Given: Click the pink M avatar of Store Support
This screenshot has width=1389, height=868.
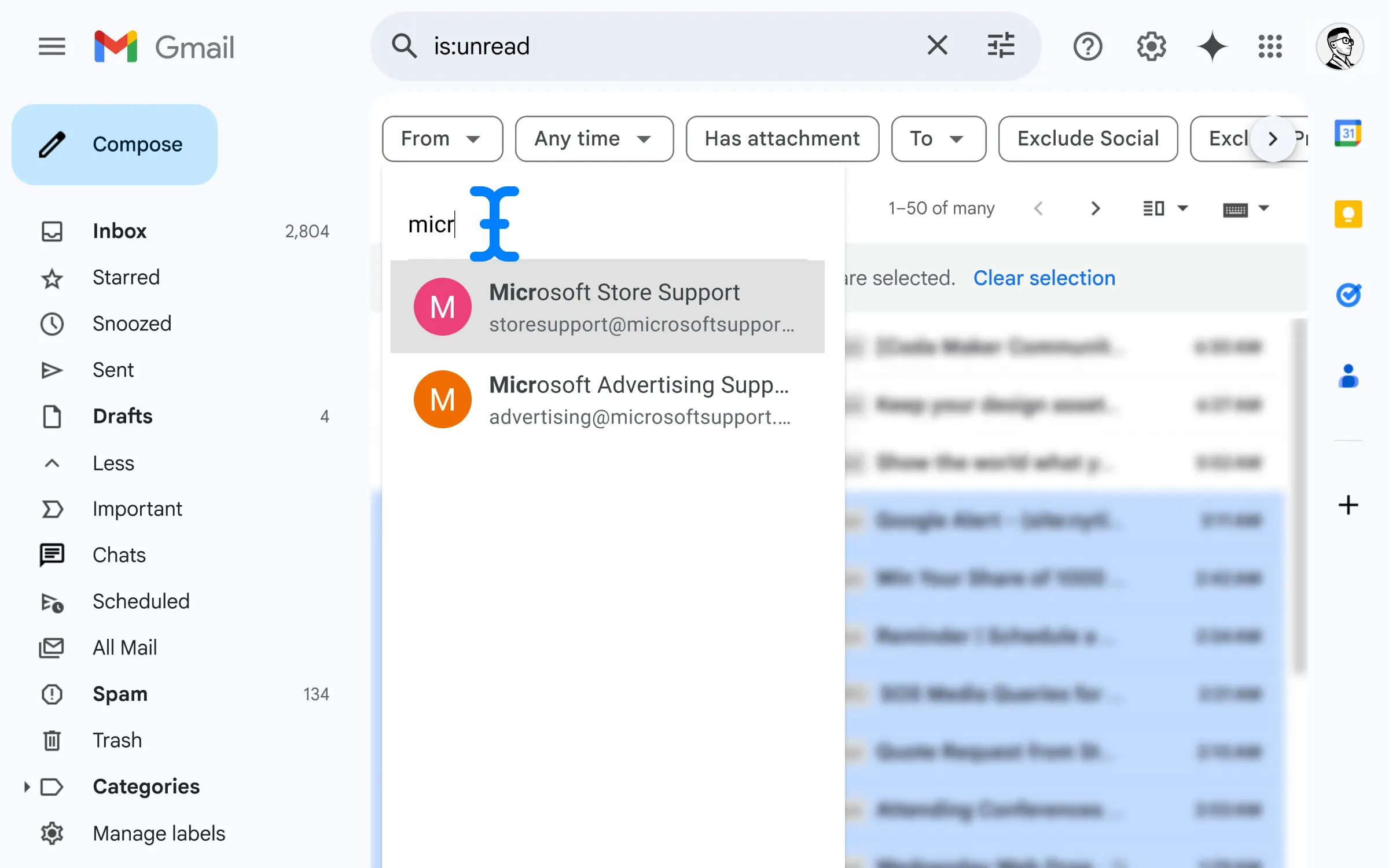Looking at the screenshot, I should (443, 307).
